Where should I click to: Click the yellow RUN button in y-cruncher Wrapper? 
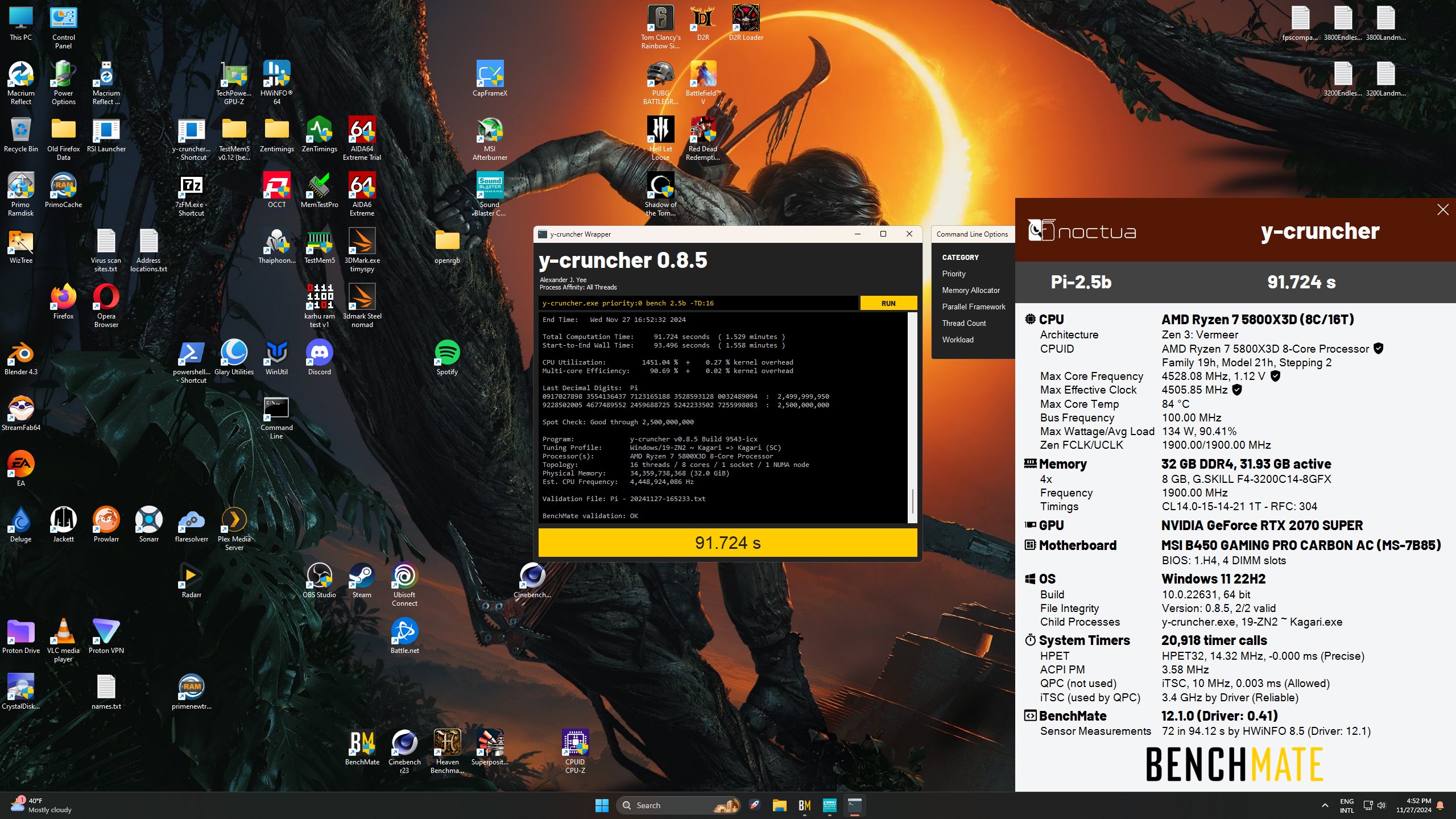point(888,303)
